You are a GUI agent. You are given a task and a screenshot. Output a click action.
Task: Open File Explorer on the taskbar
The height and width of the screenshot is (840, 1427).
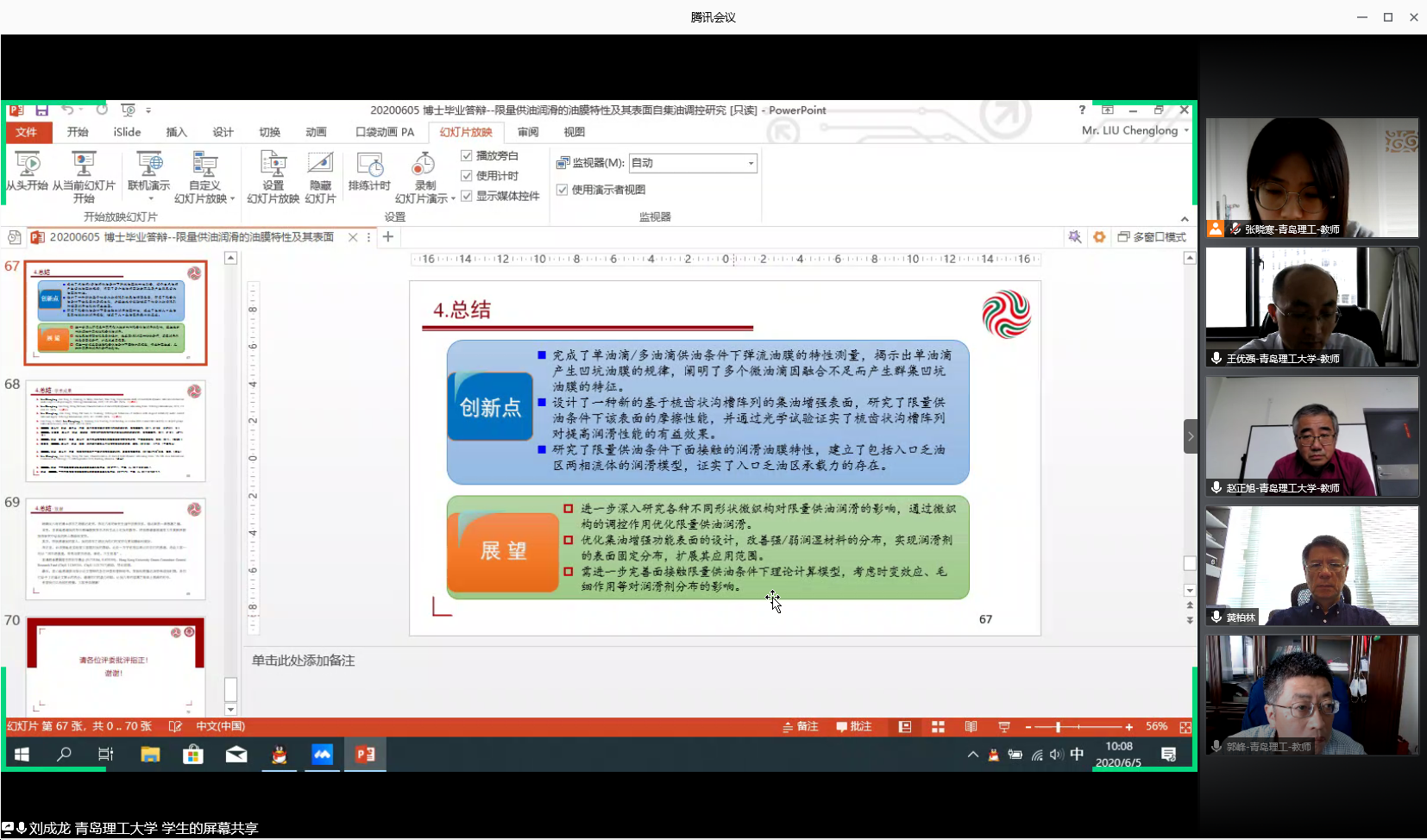pos(150,755)
